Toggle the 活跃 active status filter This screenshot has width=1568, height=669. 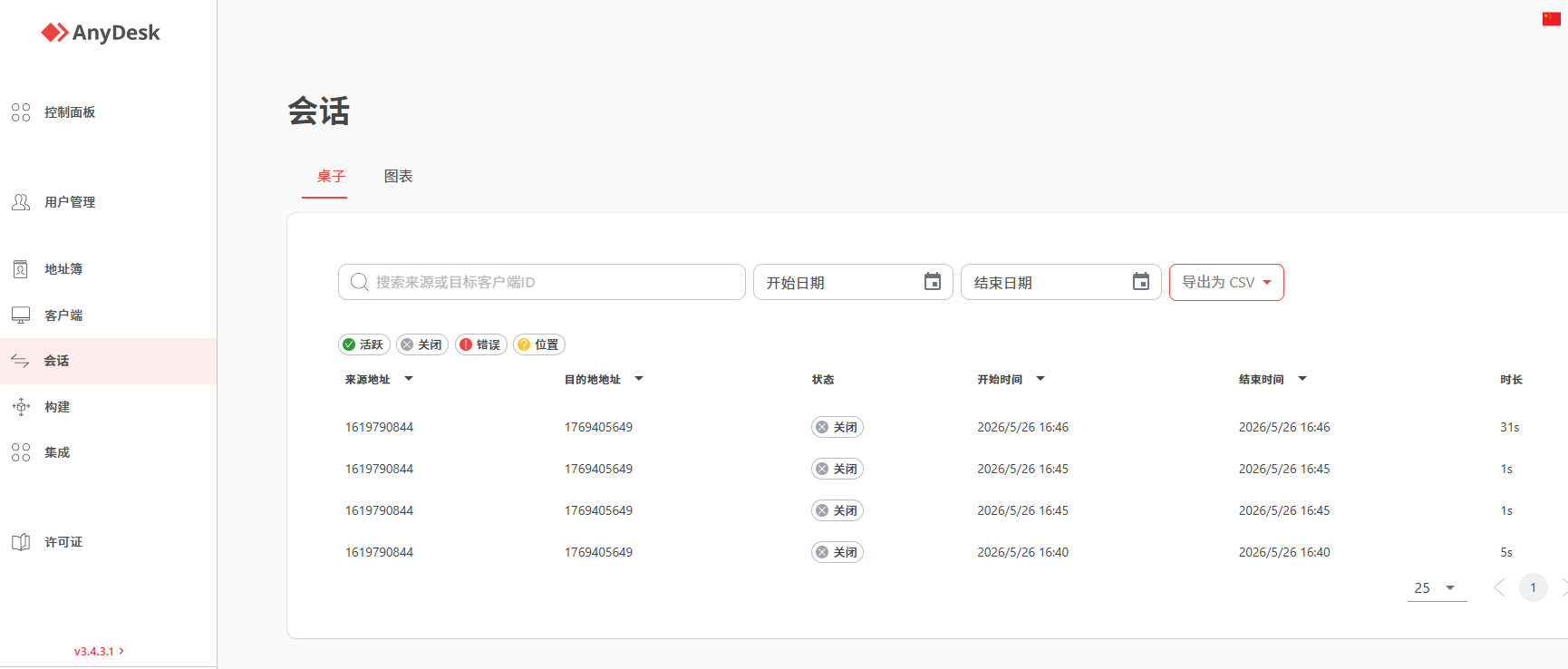(364, 344)
